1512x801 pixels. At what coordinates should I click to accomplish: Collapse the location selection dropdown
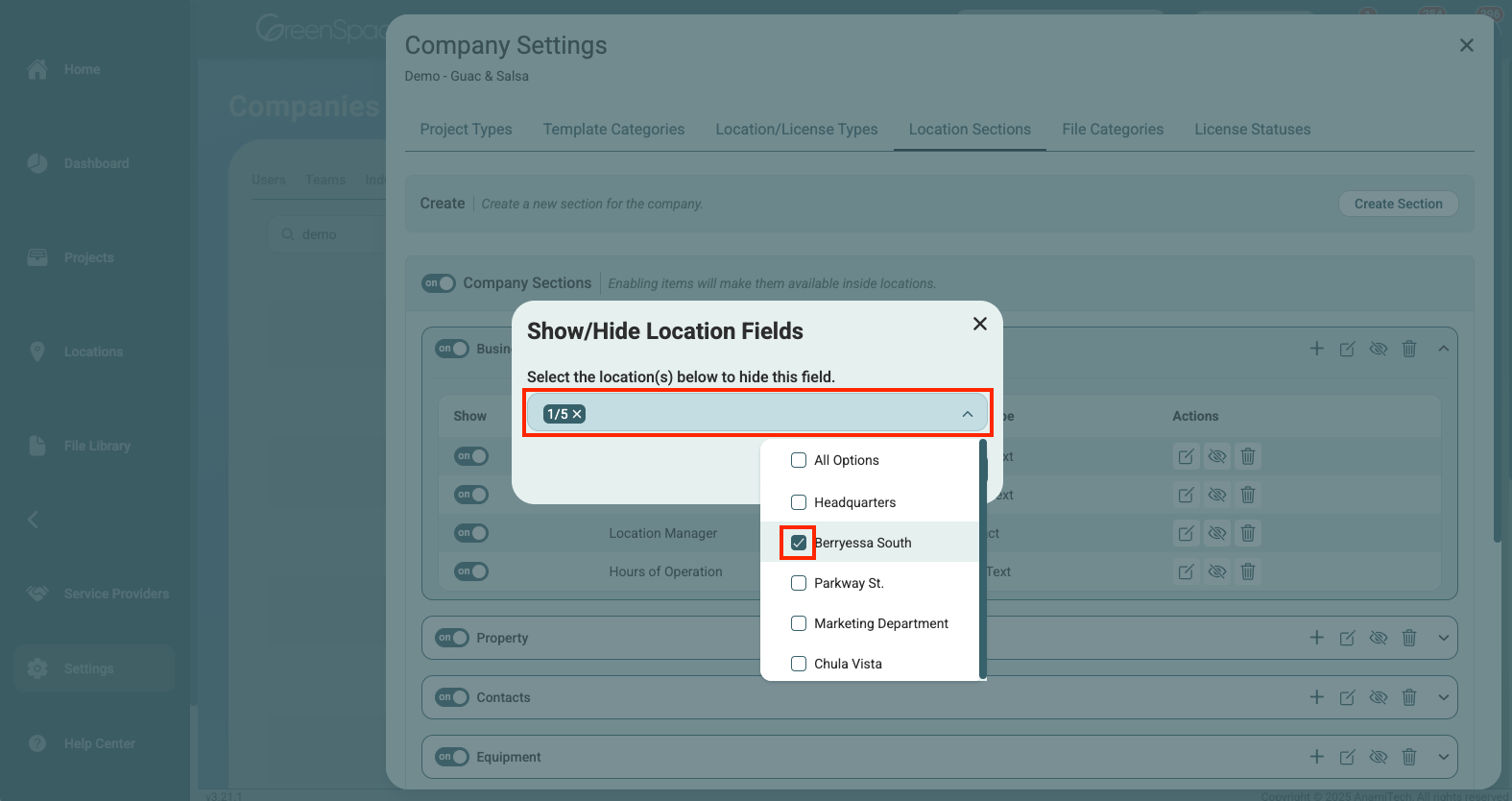(968, 414)
